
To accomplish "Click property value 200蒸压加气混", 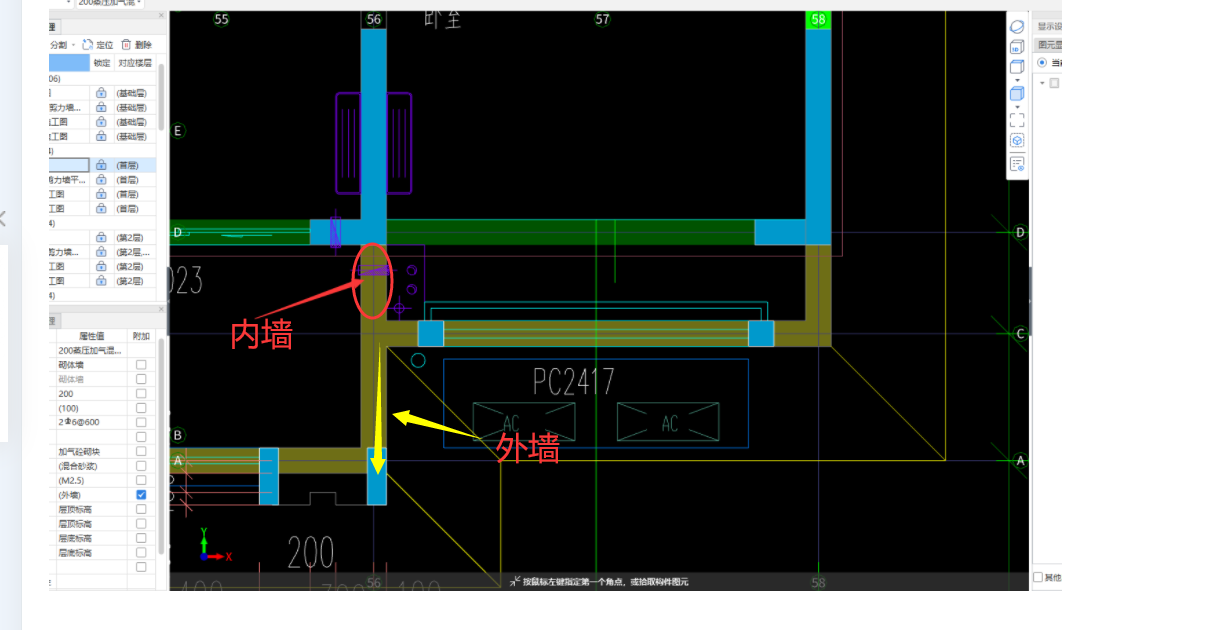I will click(x=91, y=351).
